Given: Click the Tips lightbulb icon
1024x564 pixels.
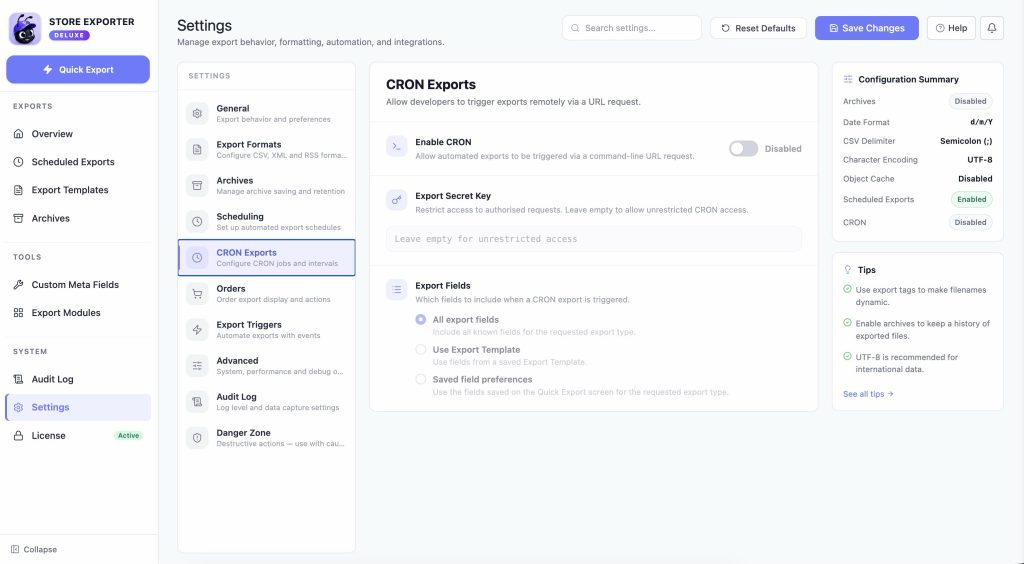Looking at the screenshot, I should tap(848, 270).
